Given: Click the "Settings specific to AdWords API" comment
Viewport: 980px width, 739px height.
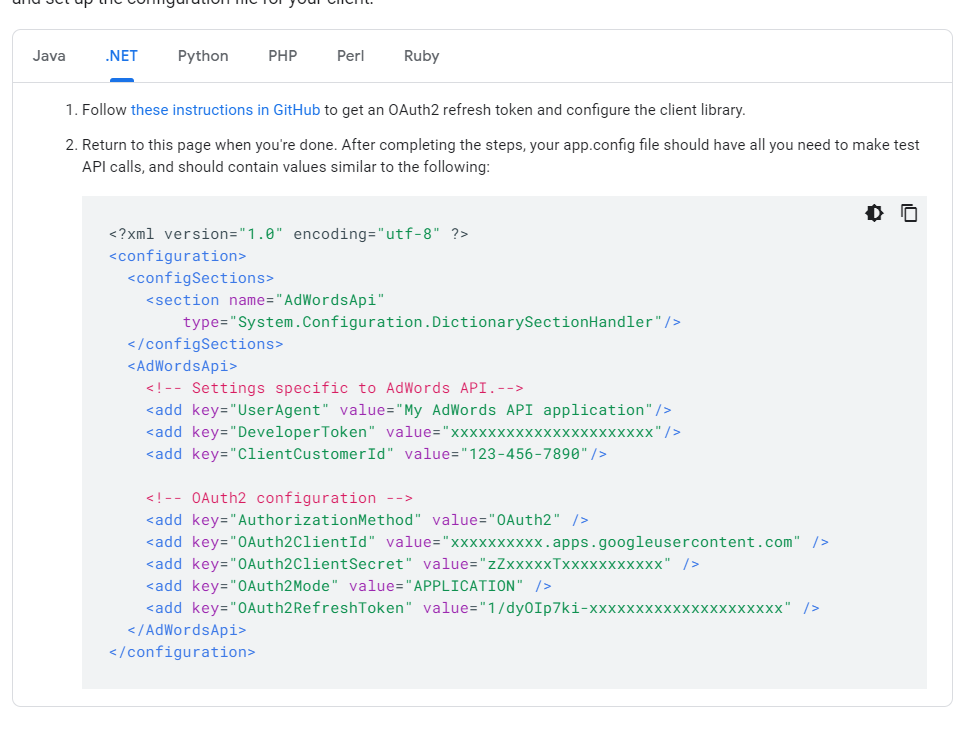Looking at the screenshot, I should click(334, 388).
